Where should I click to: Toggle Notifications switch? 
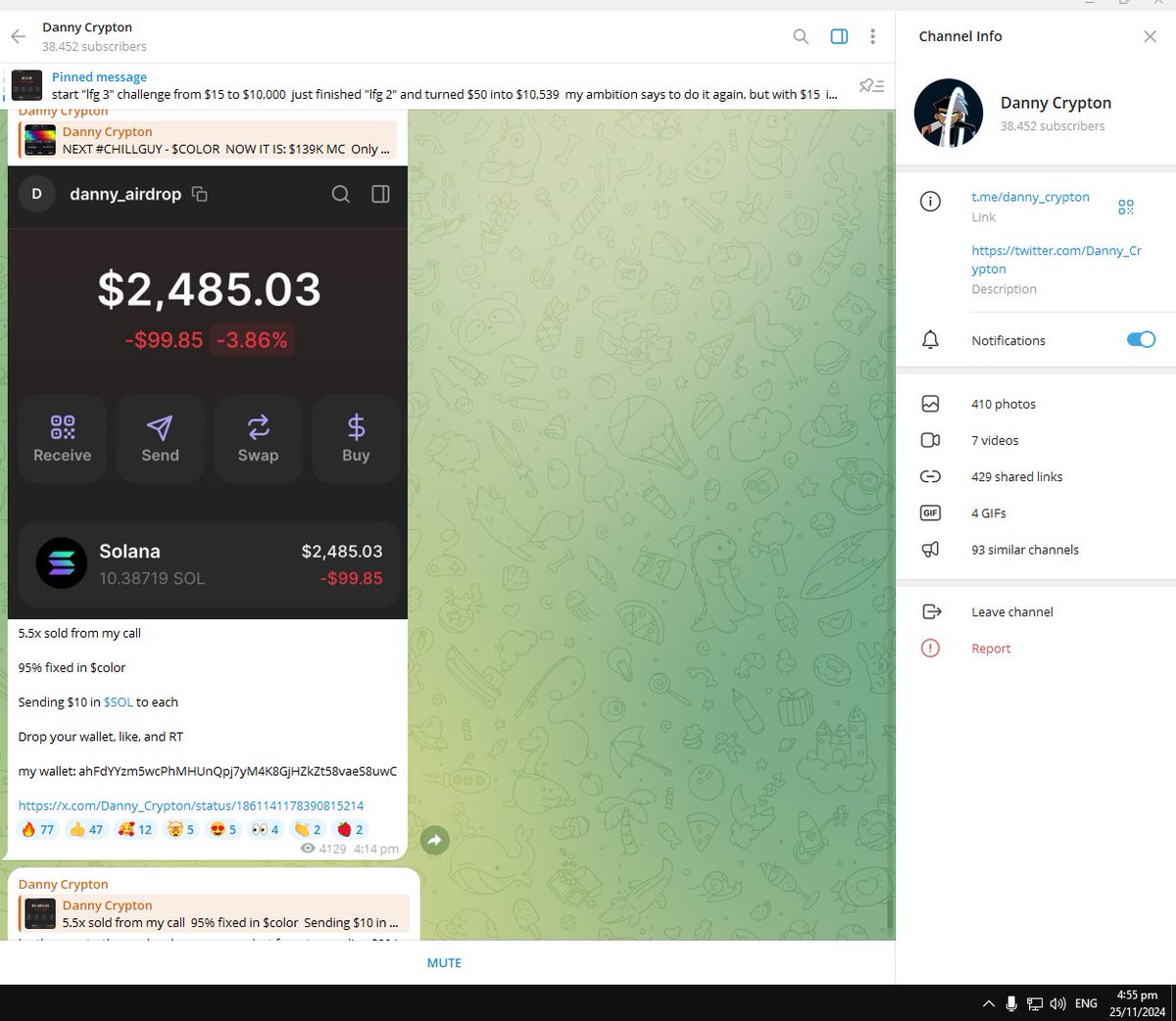pos(1141,340)
